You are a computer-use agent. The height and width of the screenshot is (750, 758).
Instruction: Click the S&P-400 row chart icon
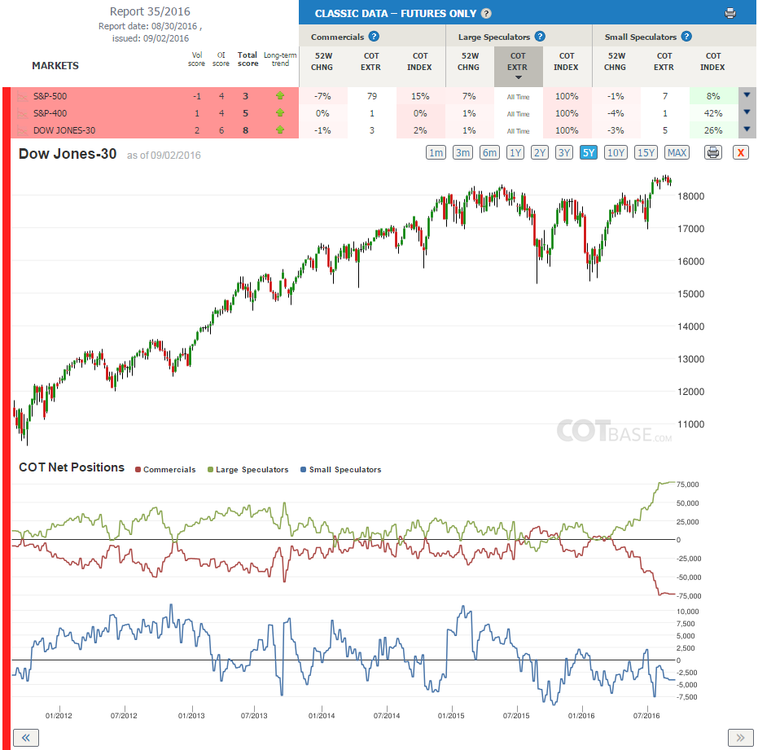pos(22,113)
